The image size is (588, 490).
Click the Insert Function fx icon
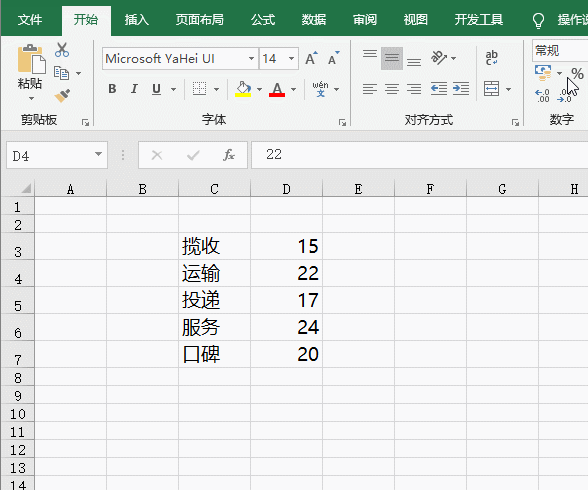228,155
